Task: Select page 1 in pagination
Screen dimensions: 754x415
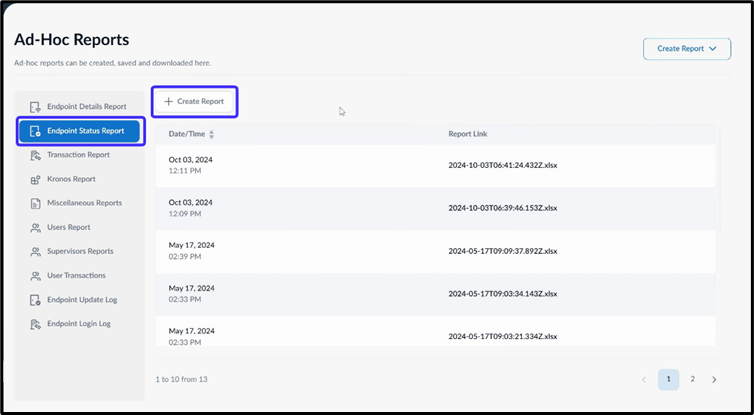Action: click(x=668, y=379)
